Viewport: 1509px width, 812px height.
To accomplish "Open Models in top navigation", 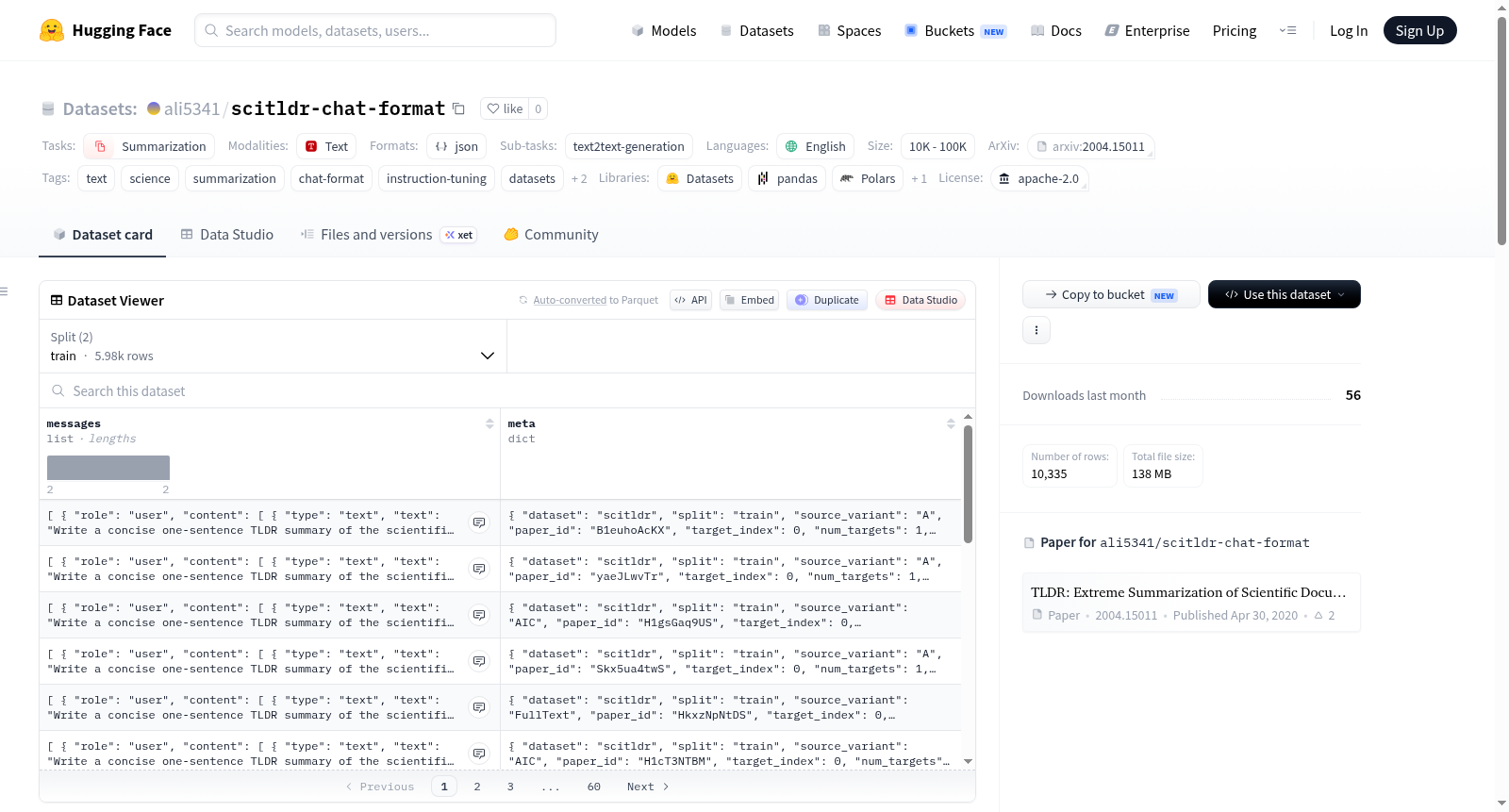I will 664,30.
